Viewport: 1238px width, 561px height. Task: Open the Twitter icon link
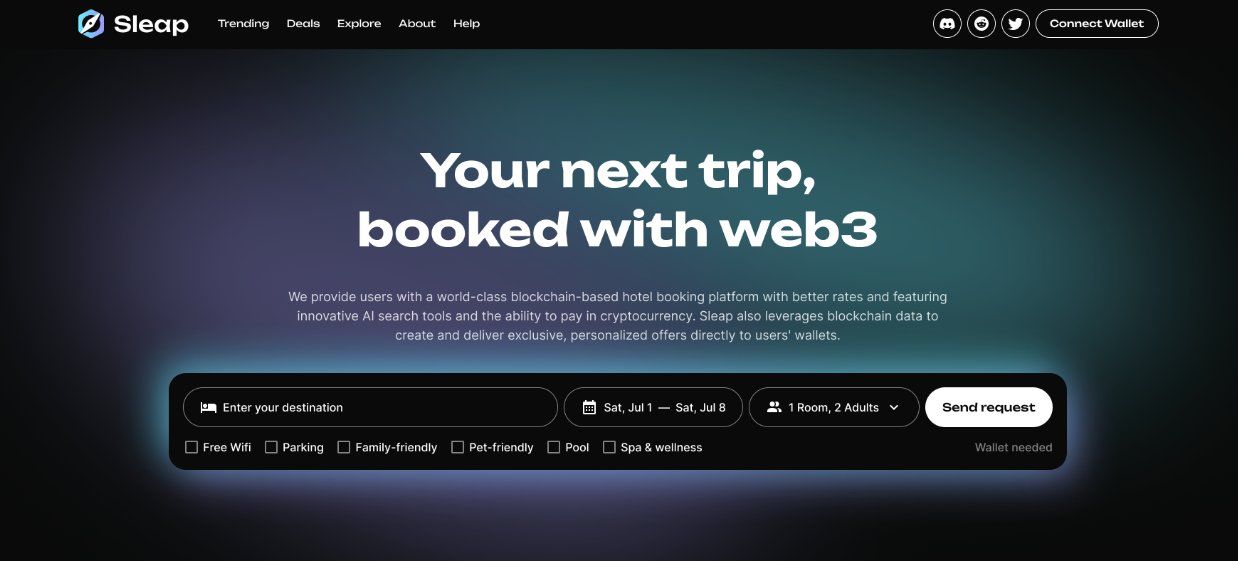point(1016,23)
